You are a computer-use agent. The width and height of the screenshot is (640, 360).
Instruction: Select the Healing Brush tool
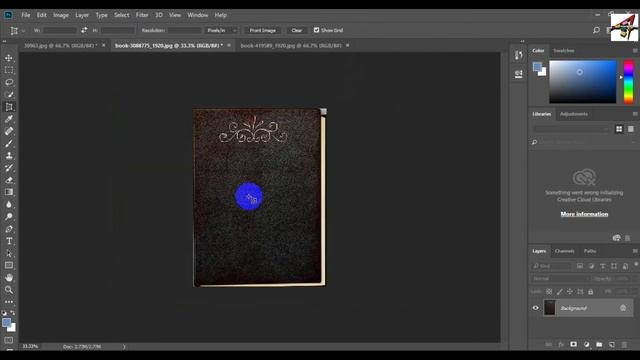(9, 131)
